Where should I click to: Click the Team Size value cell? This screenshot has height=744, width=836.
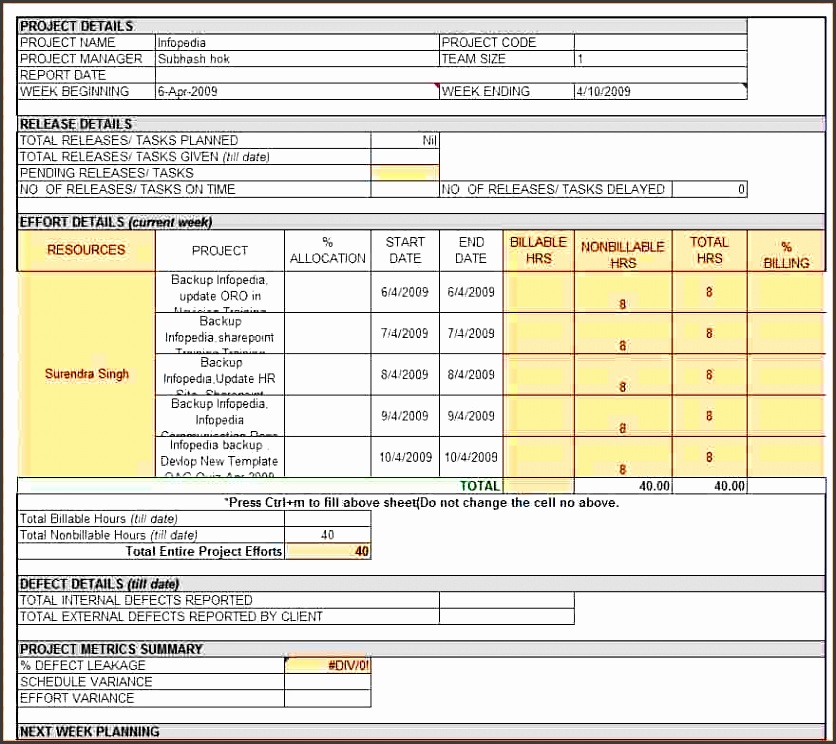point(661,59)
